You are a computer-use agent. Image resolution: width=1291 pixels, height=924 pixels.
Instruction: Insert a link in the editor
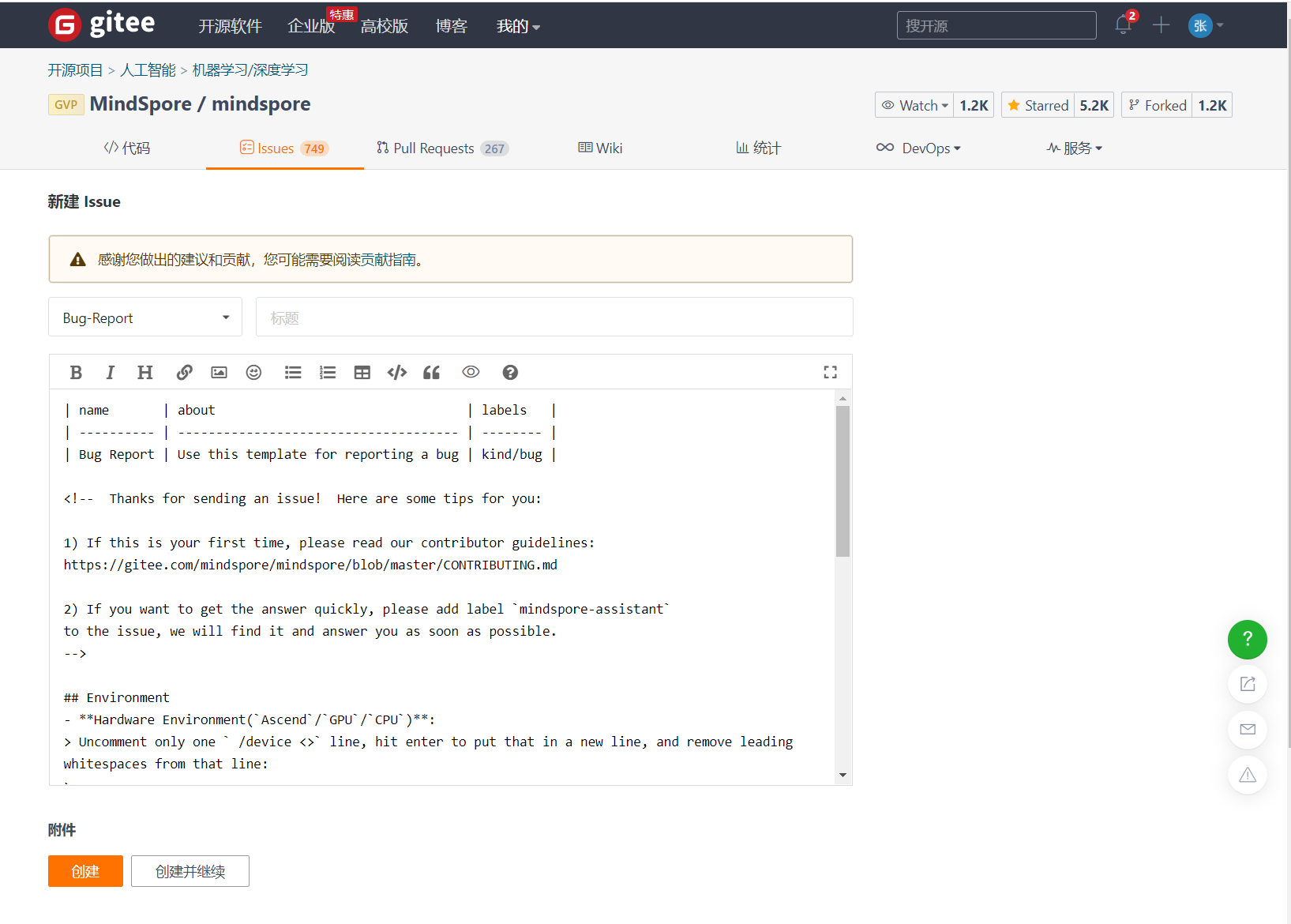tap(184, 372)
